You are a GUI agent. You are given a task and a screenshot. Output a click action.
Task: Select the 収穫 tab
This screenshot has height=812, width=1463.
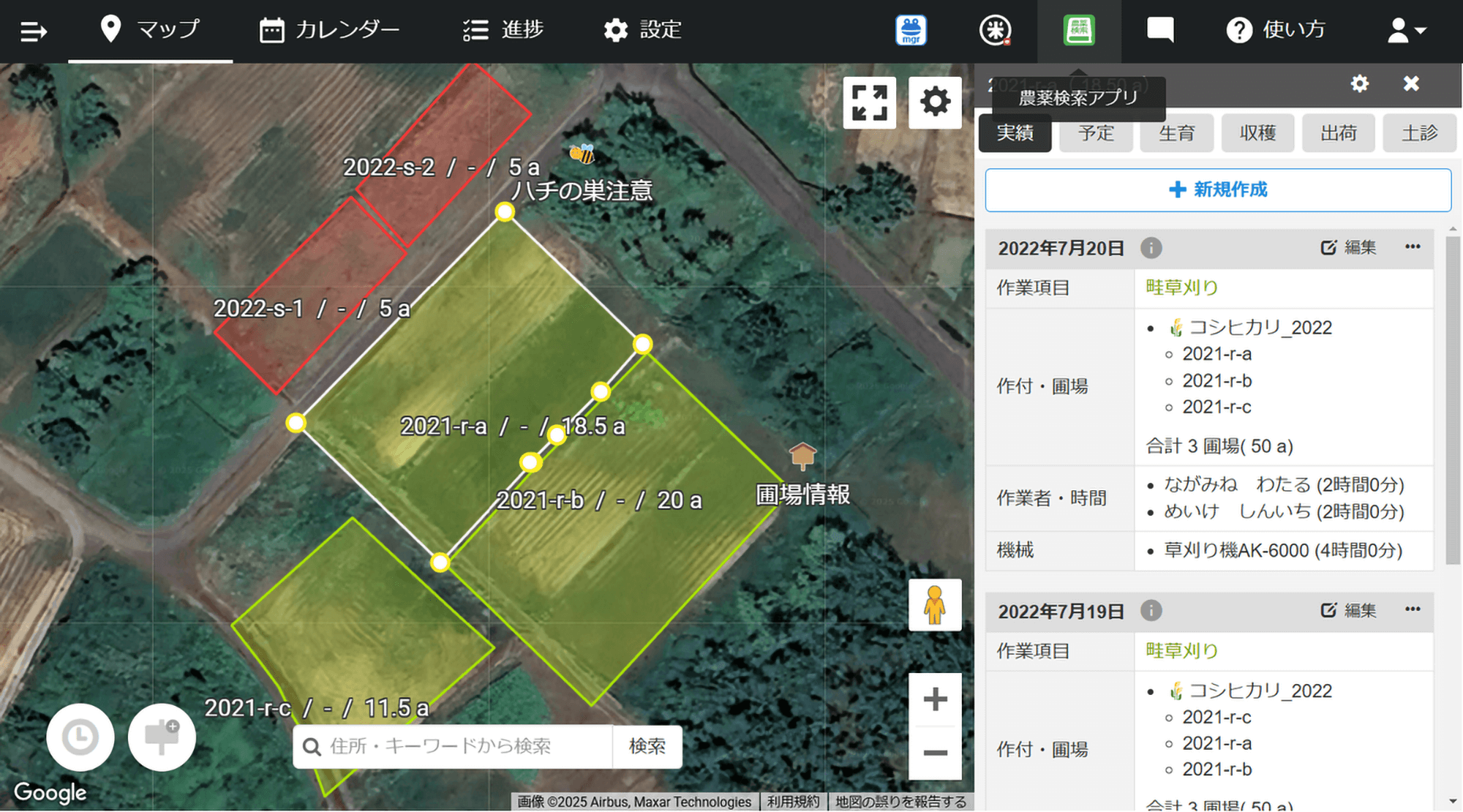[1257, 133]
